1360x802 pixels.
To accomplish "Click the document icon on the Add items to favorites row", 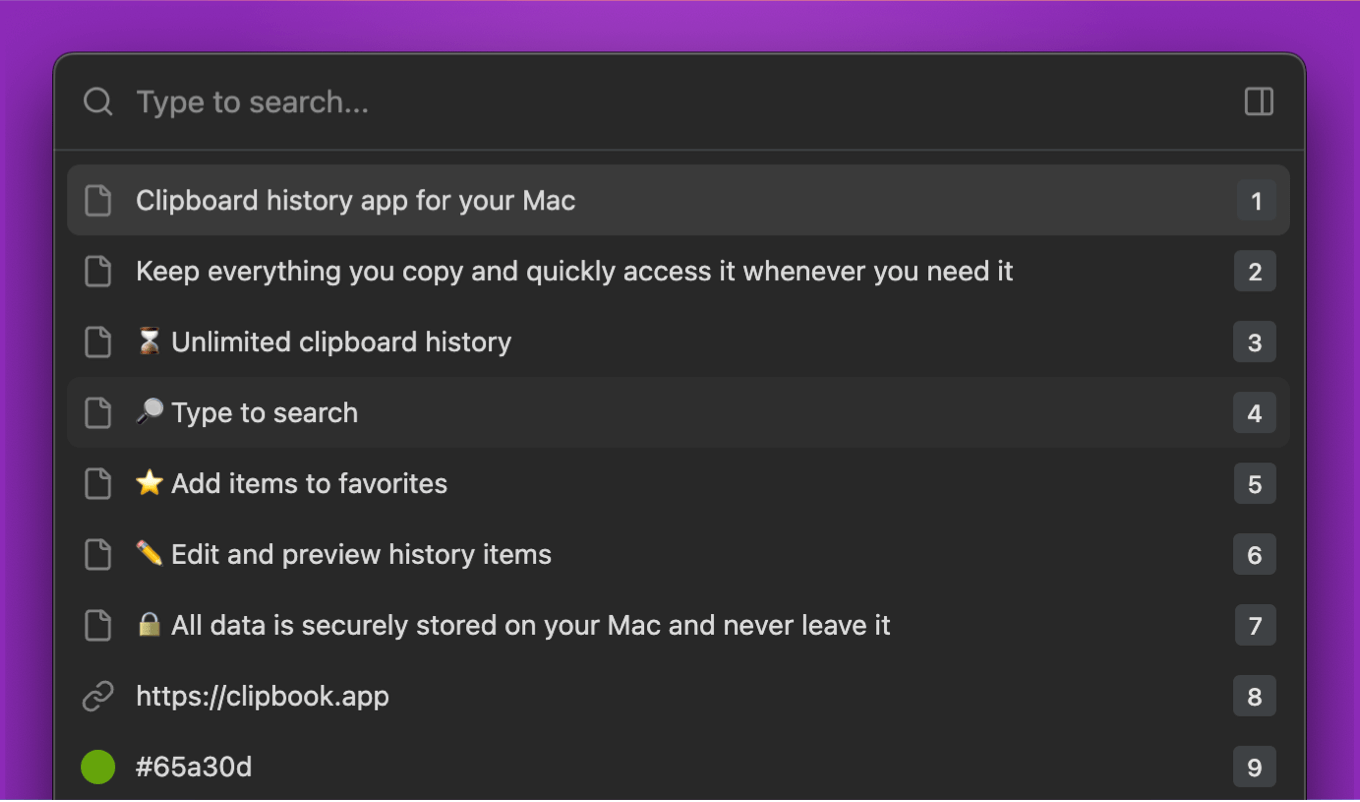I will [97, 483].
